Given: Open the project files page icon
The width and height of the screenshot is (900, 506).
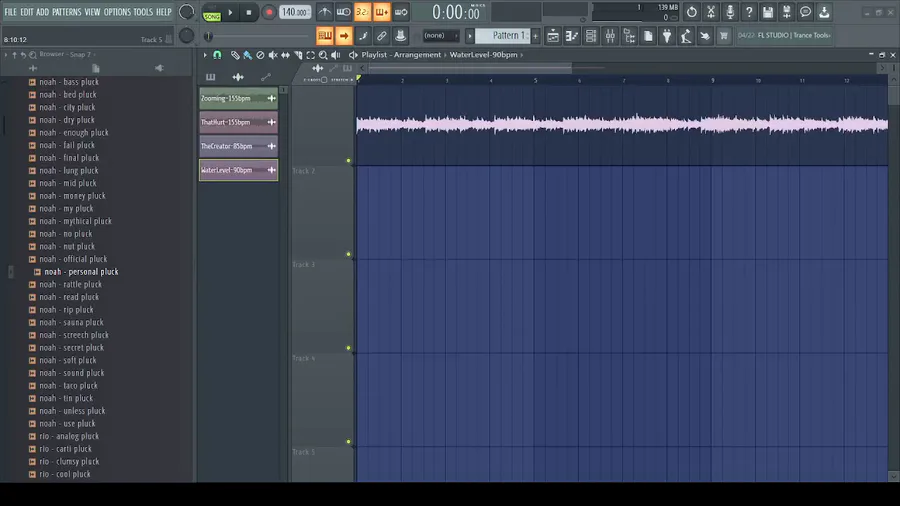Looking at the screenshot, I should (x=648, y=36).
